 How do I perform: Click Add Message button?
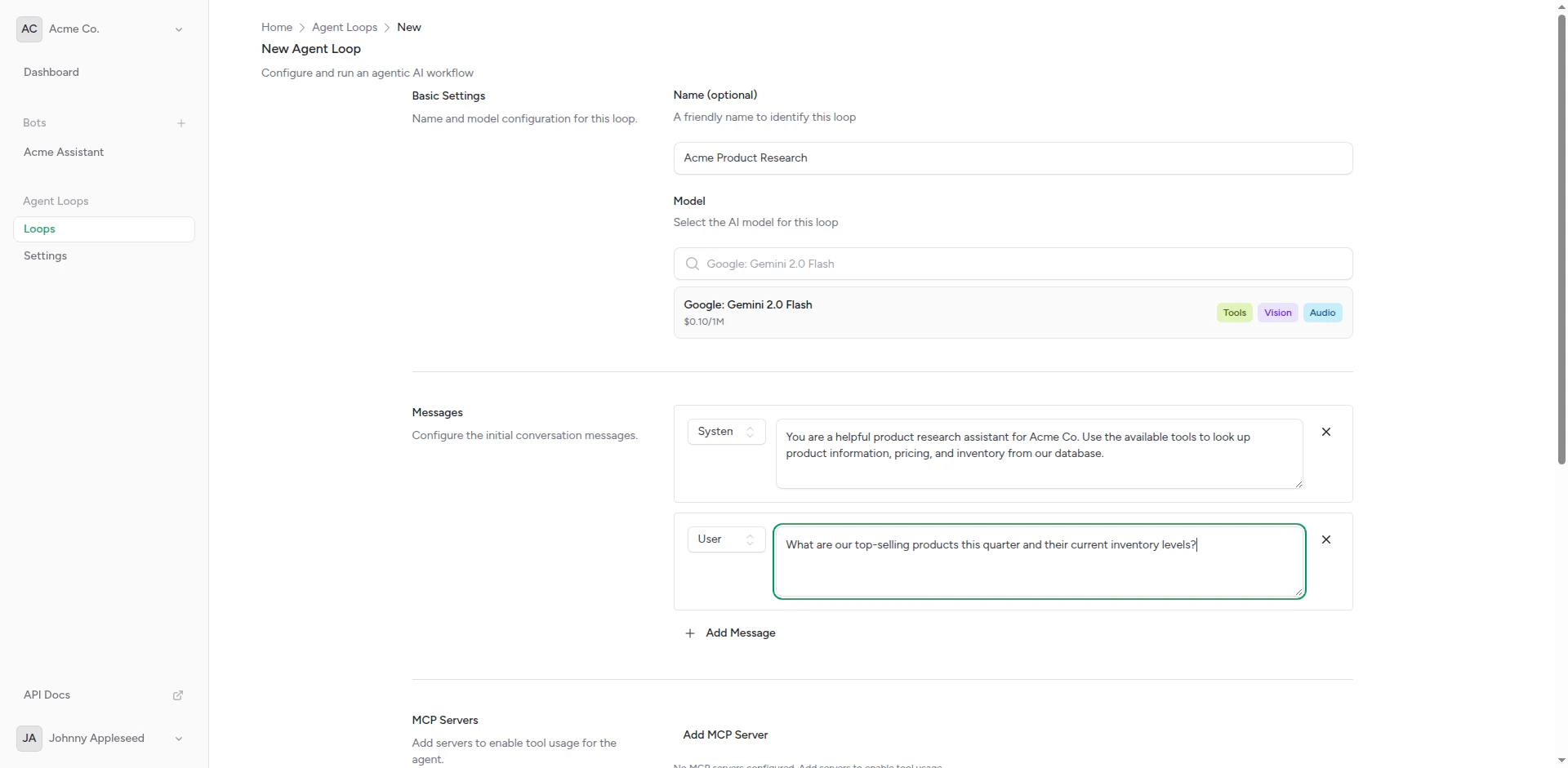pos(730,633)
